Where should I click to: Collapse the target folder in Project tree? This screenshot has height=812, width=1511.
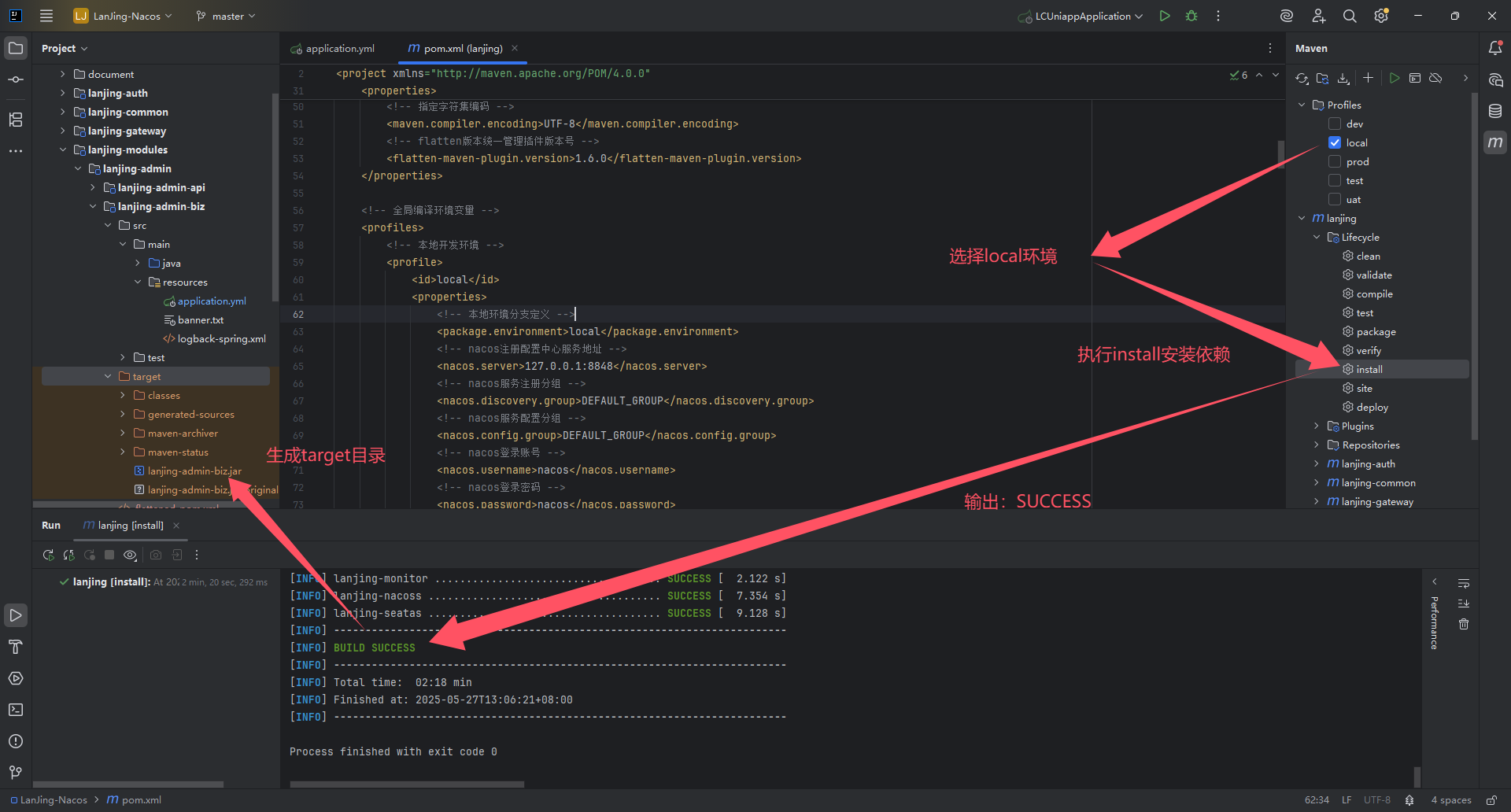108,376
